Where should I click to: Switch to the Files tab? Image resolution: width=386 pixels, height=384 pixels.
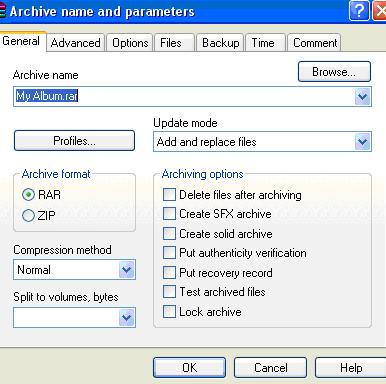click(174, 43)
